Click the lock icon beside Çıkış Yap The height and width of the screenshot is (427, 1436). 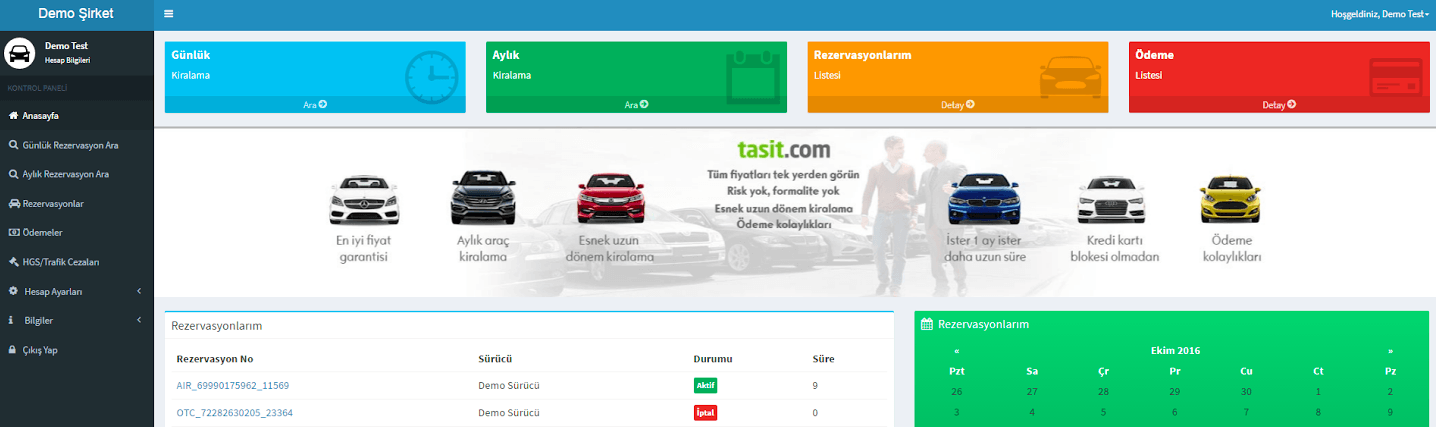coord(13,350)
